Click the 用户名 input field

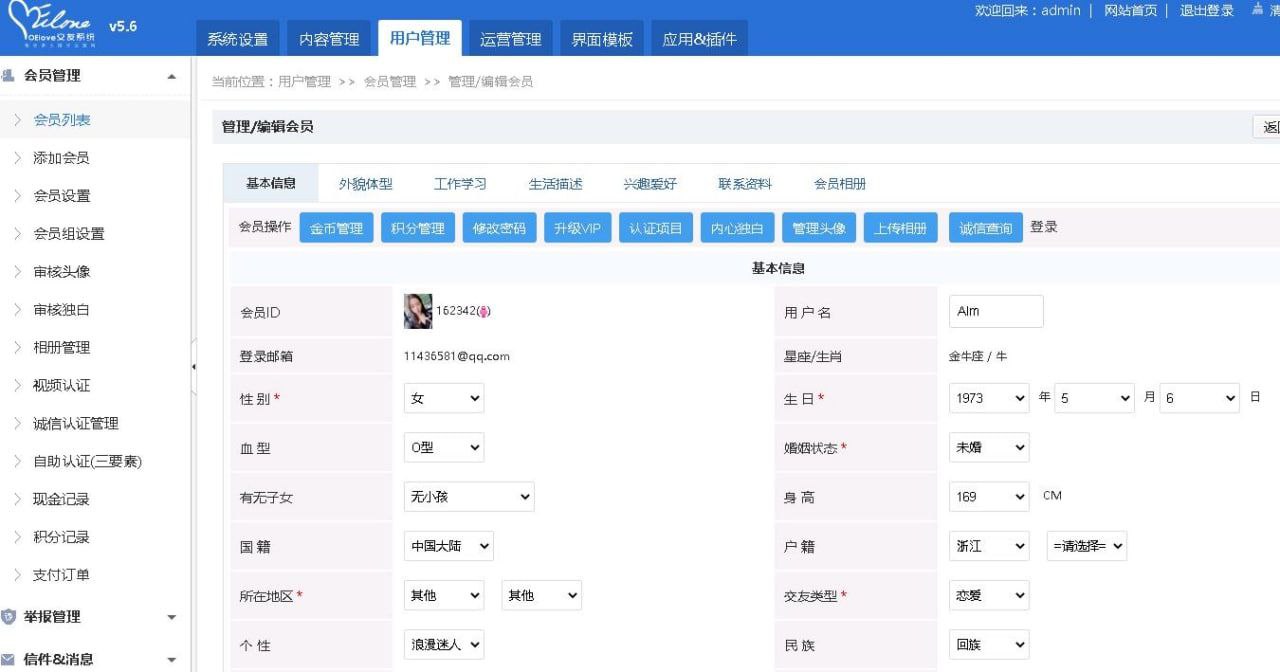point(995,311)
